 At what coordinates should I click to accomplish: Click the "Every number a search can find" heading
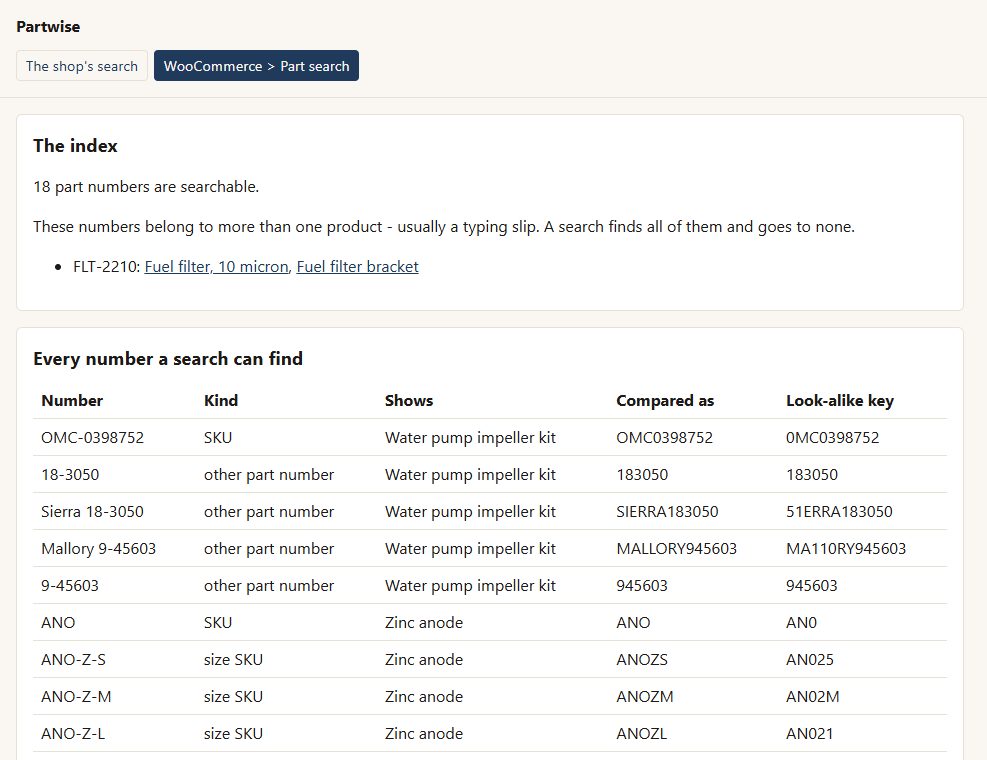click(x=168, y=359)
